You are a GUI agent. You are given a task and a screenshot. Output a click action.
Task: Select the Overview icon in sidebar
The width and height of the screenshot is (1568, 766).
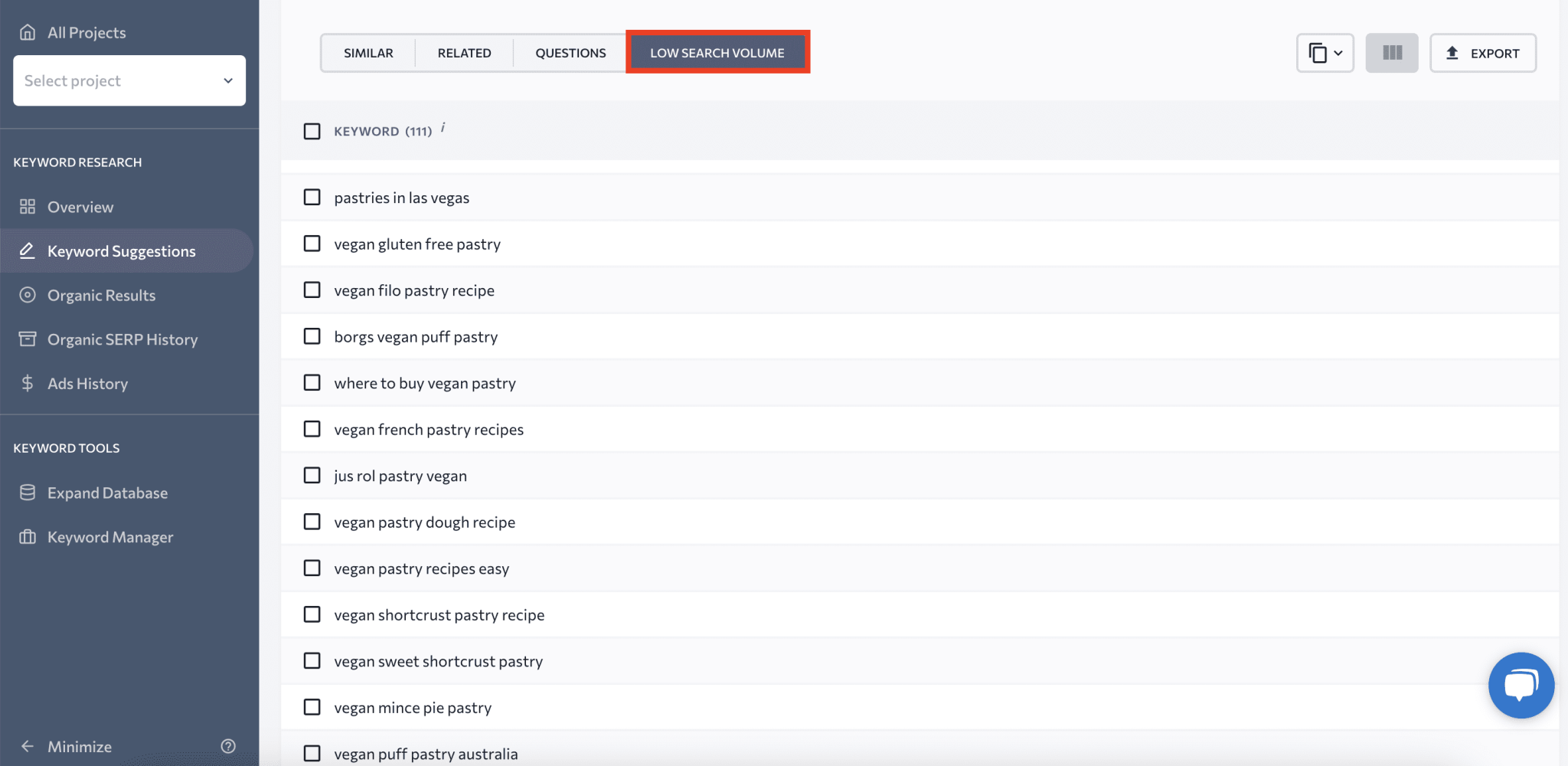[x=28, y=206]
